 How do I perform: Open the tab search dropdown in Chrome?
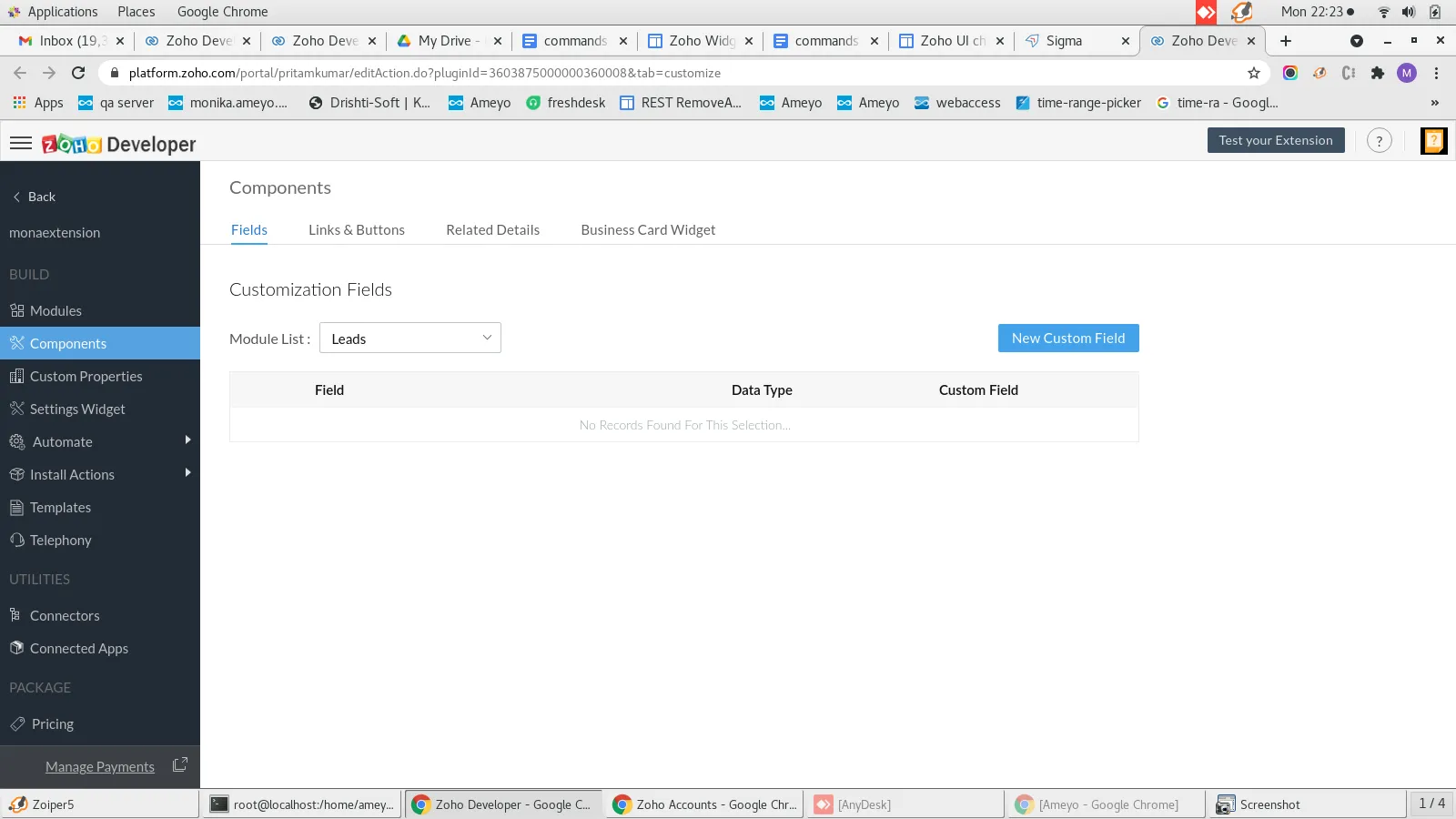pyautogui.click(x=1357, y=41)
